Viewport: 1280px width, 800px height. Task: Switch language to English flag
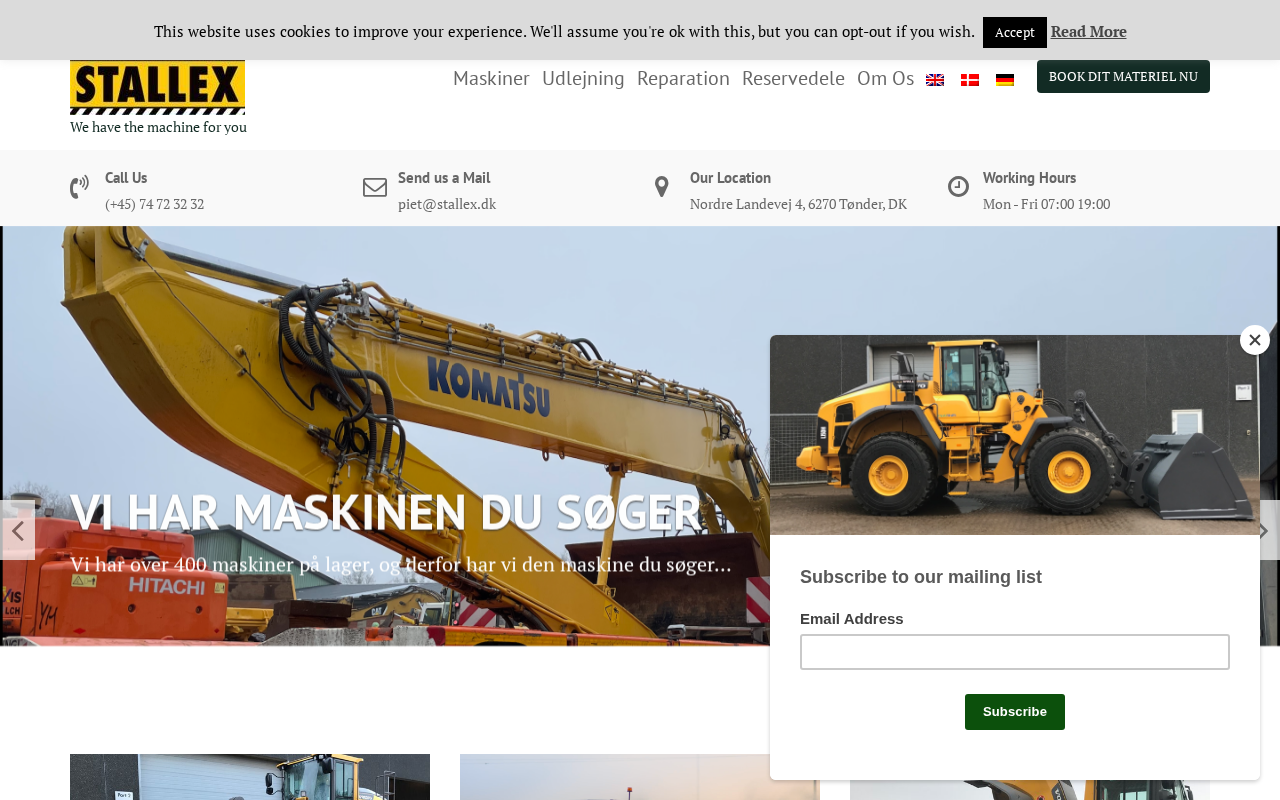935,80
